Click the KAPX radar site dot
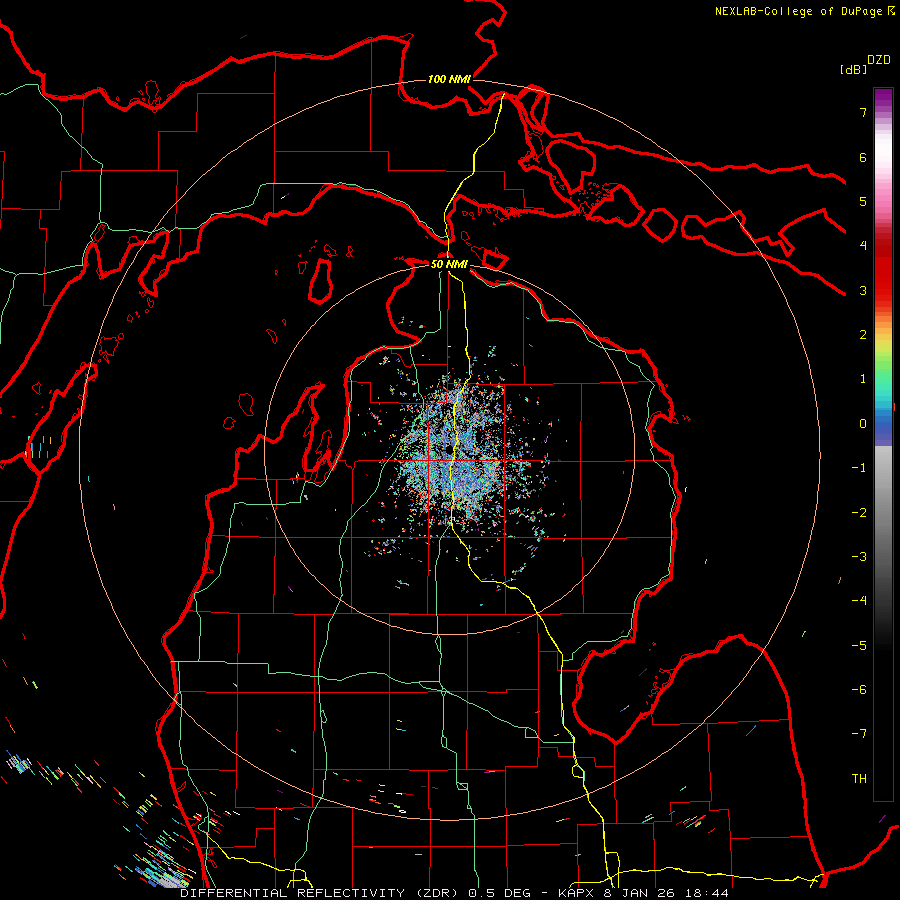The height and width of the screenshot is (900, 900). point(449,450)
